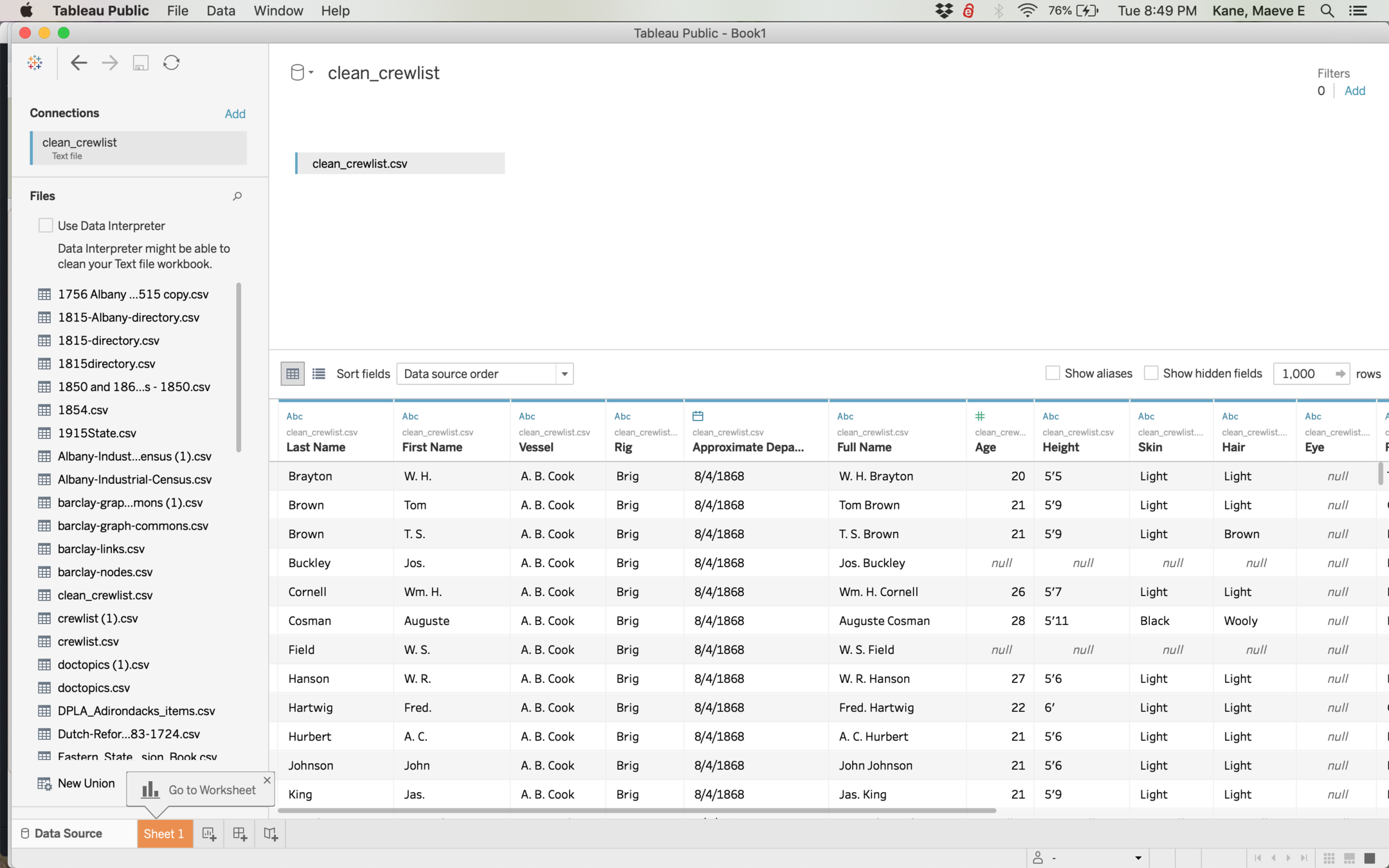This screenshot has height=868, width=1389.
Task: Open the user status dropdown at bottom
Action: click(1138, 858)
